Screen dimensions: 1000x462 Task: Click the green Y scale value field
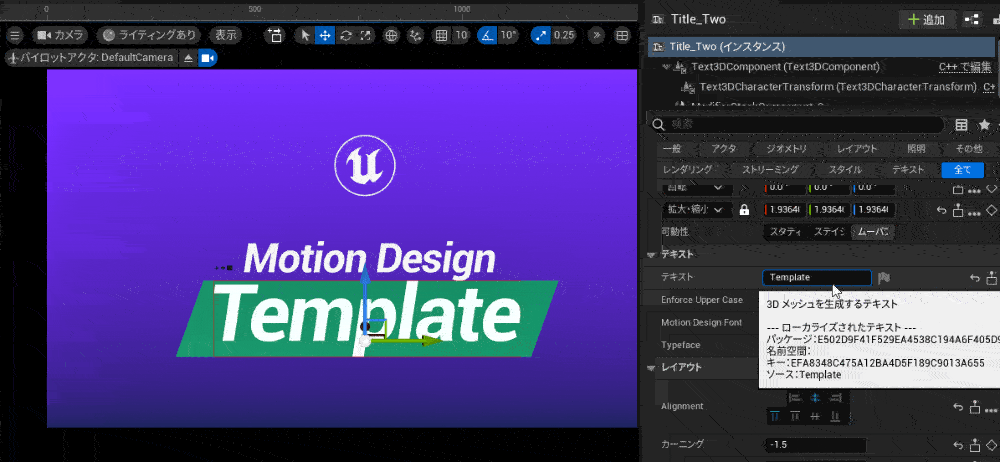click(829, 209)
